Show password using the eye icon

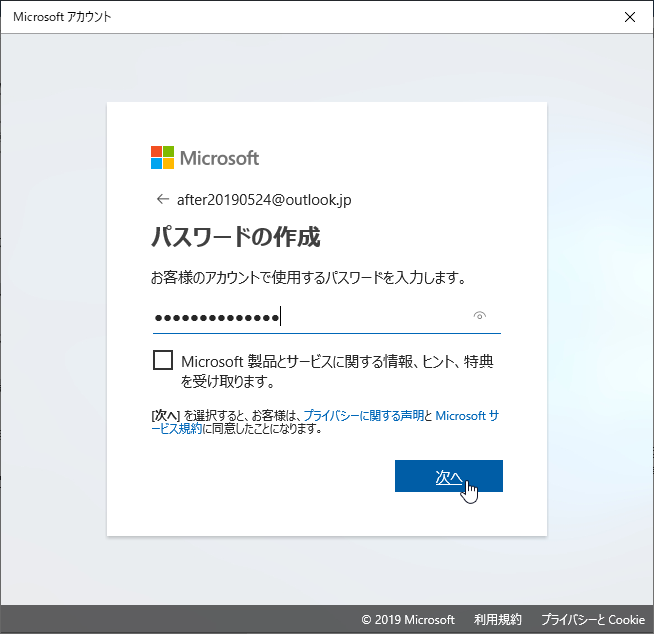[x=480, y=316]
